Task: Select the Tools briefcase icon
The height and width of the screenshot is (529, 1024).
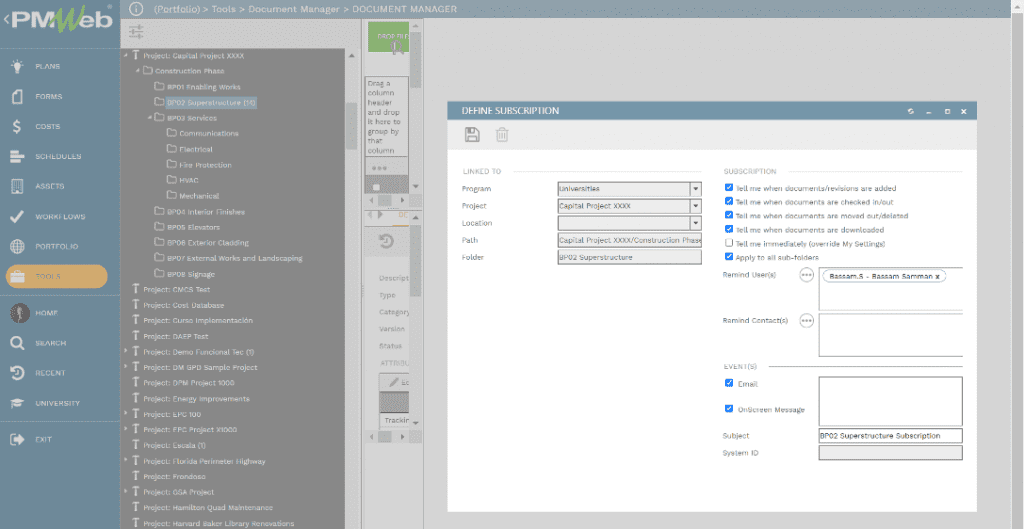Action: pos(17,276)
